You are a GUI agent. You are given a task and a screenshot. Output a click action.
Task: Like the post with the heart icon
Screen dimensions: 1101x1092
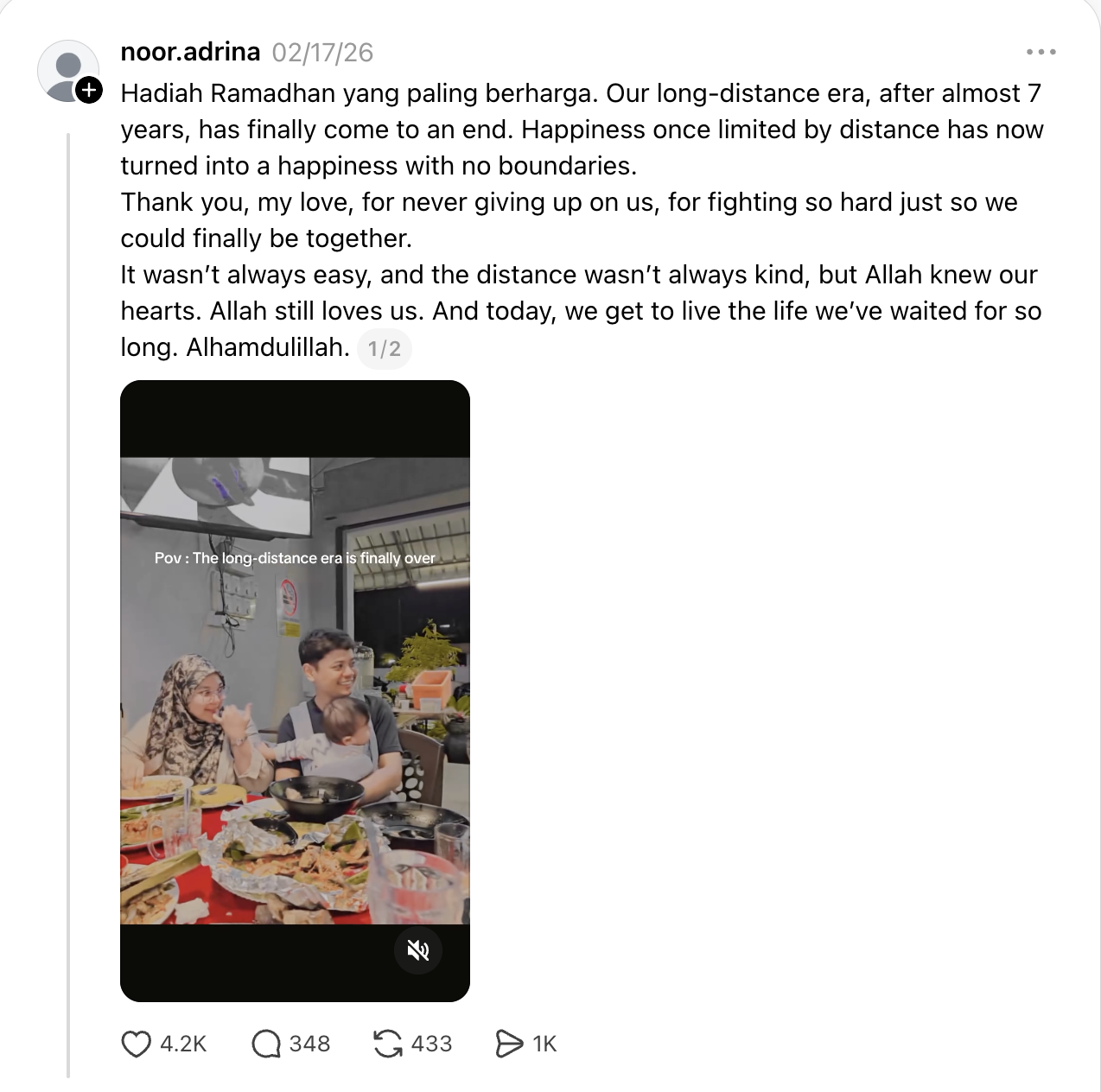(136, 1044)
